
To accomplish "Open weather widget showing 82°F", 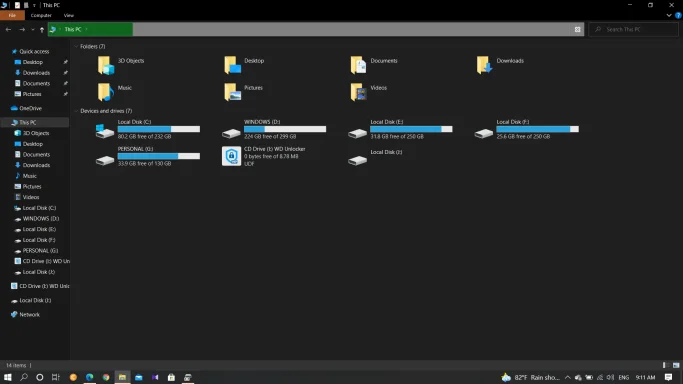I will tap(531, 377).
